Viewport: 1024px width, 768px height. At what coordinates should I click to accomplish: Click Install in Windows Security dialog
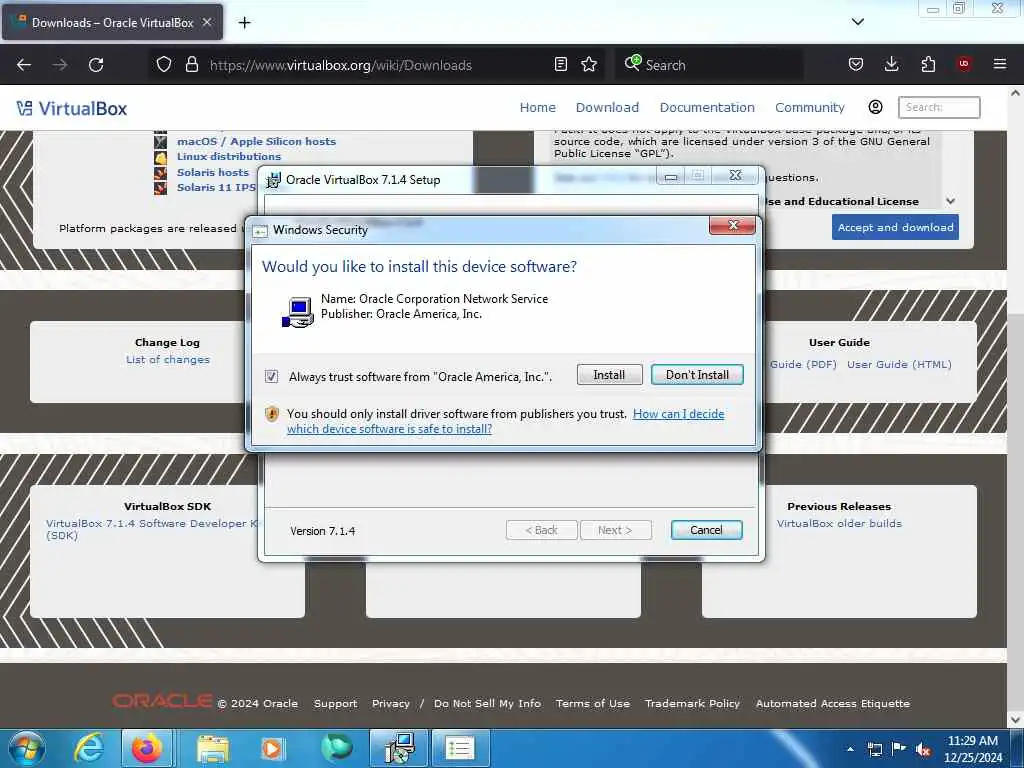pyautogui.click(x=609, y=375)
